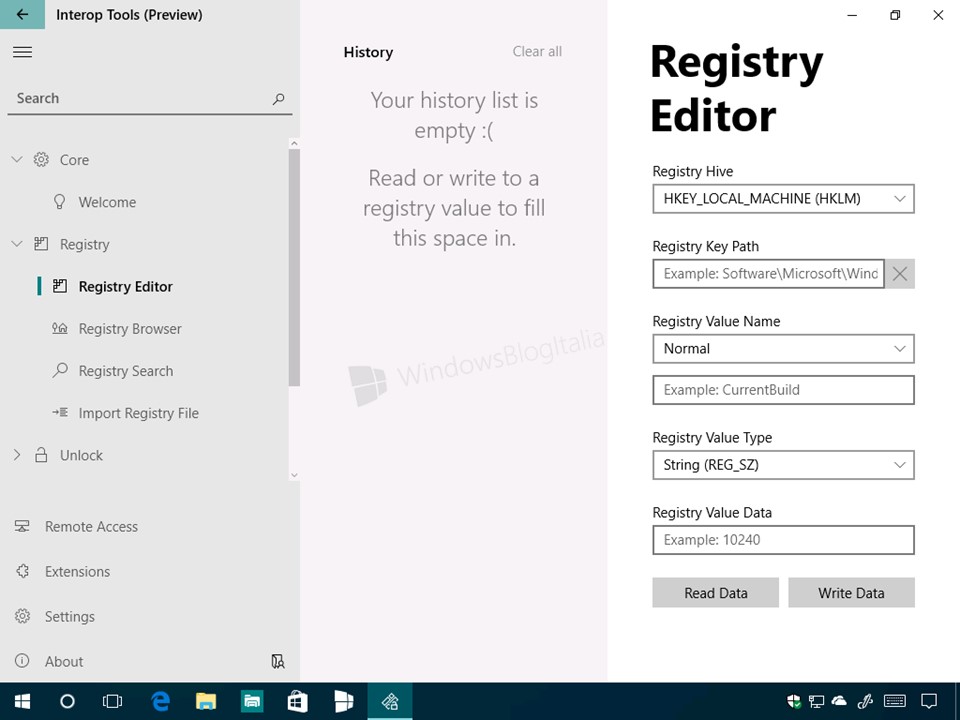Click the Settings gear icon
The image size is (960, 720).
coord(23,616)
